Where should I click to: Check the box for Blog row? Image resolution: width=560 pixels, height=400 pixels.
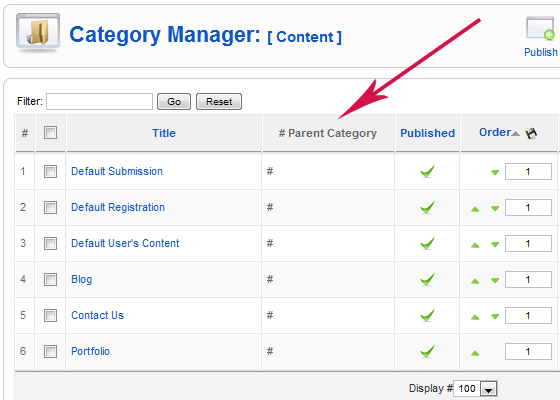click(50, 279)
